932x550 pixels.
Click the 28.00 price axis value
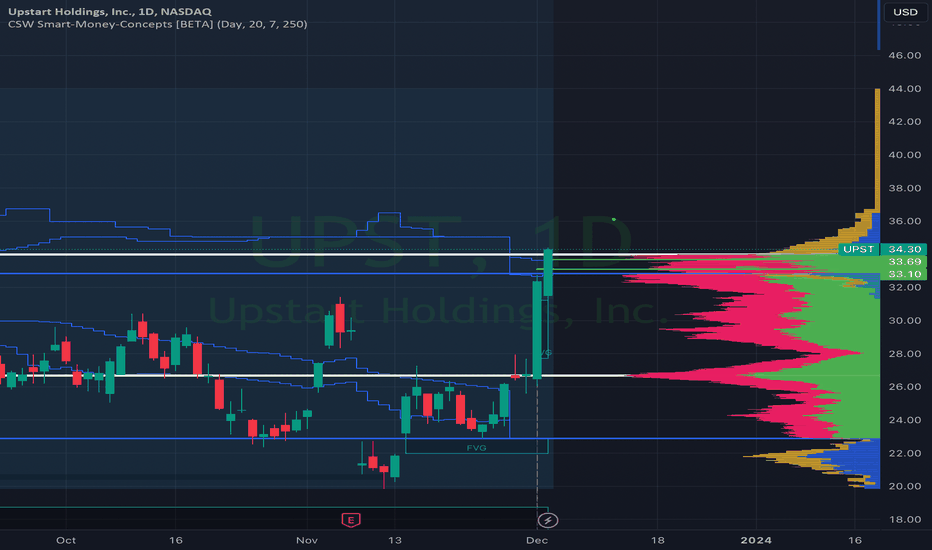pos(904,354)
